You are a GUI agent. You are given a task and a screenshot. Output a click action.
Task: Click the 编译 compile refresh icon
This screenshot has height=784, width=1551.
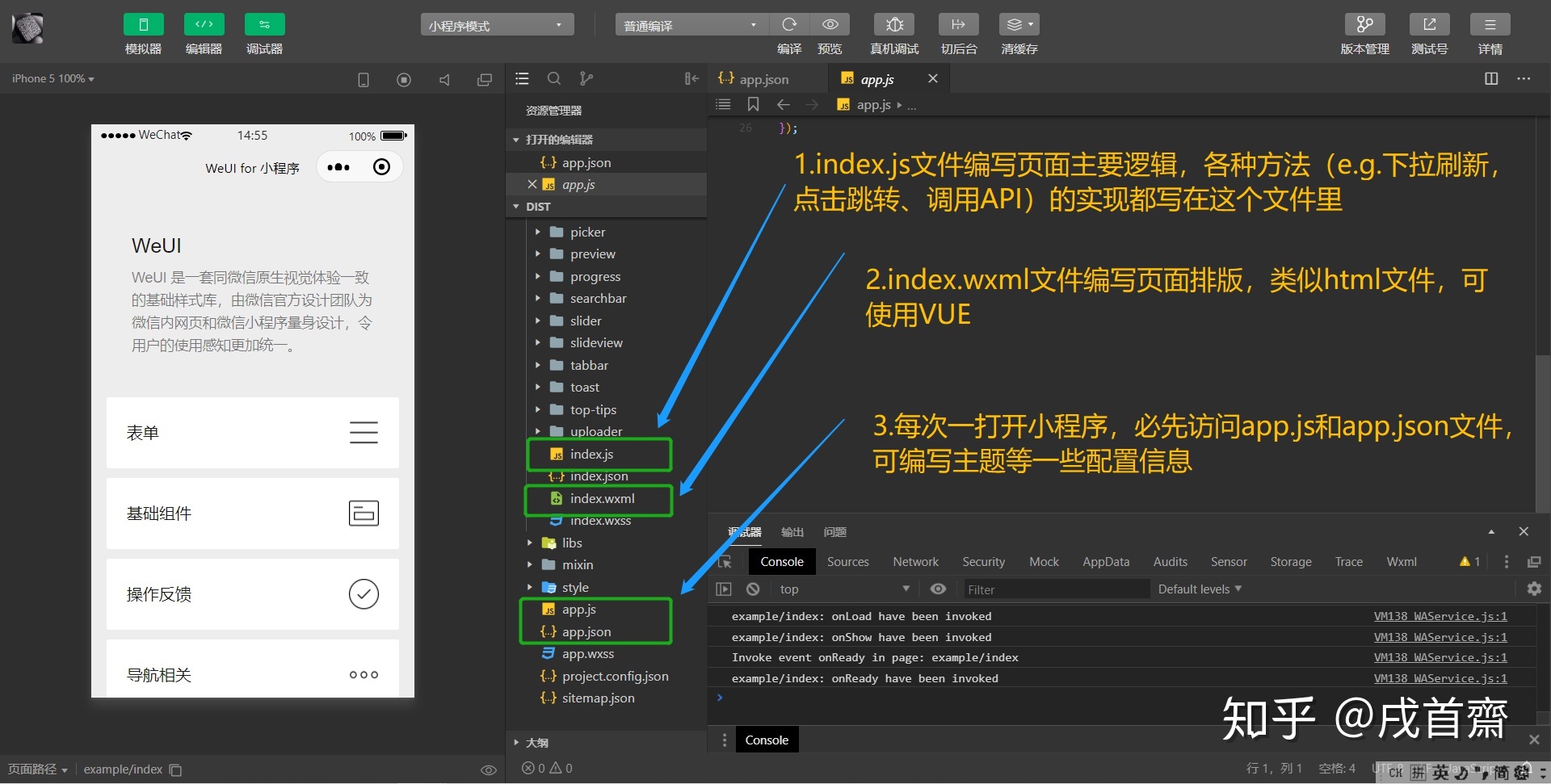(789, 25)
